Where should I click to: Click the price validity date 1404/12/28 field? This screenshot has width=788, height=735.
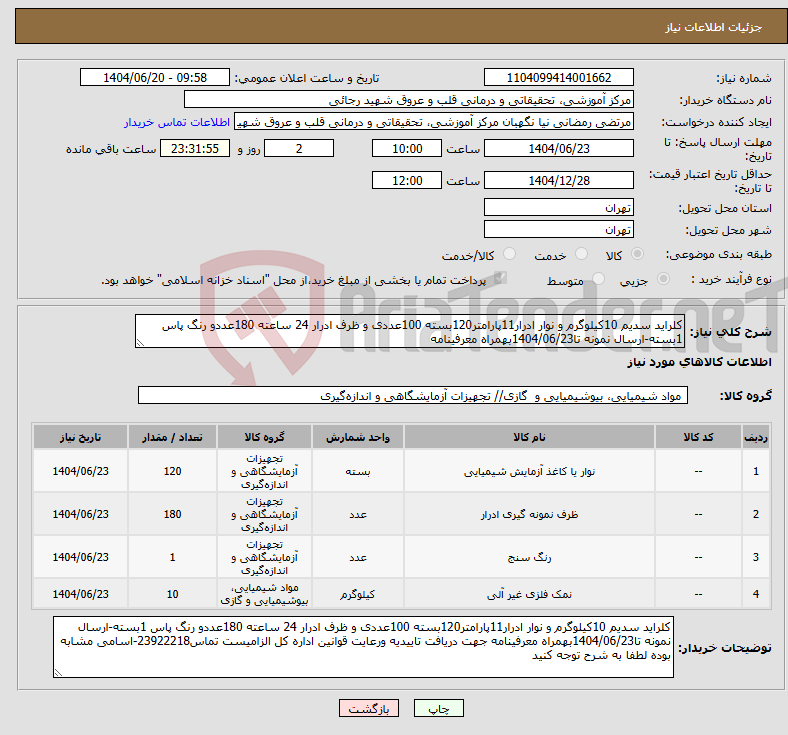(x=558, y=180)
